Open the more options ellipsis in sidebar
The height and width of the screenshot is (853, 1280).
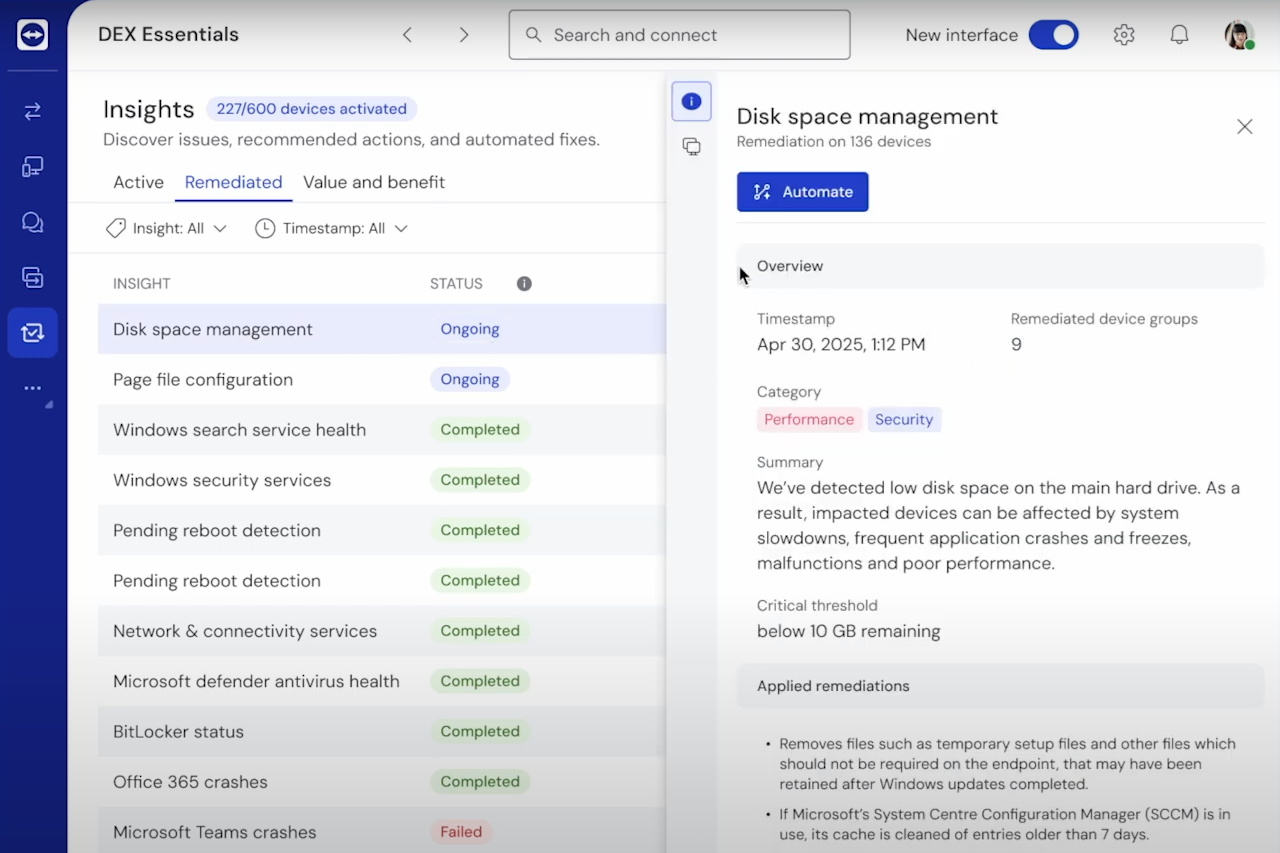click(x=32, y=388)
